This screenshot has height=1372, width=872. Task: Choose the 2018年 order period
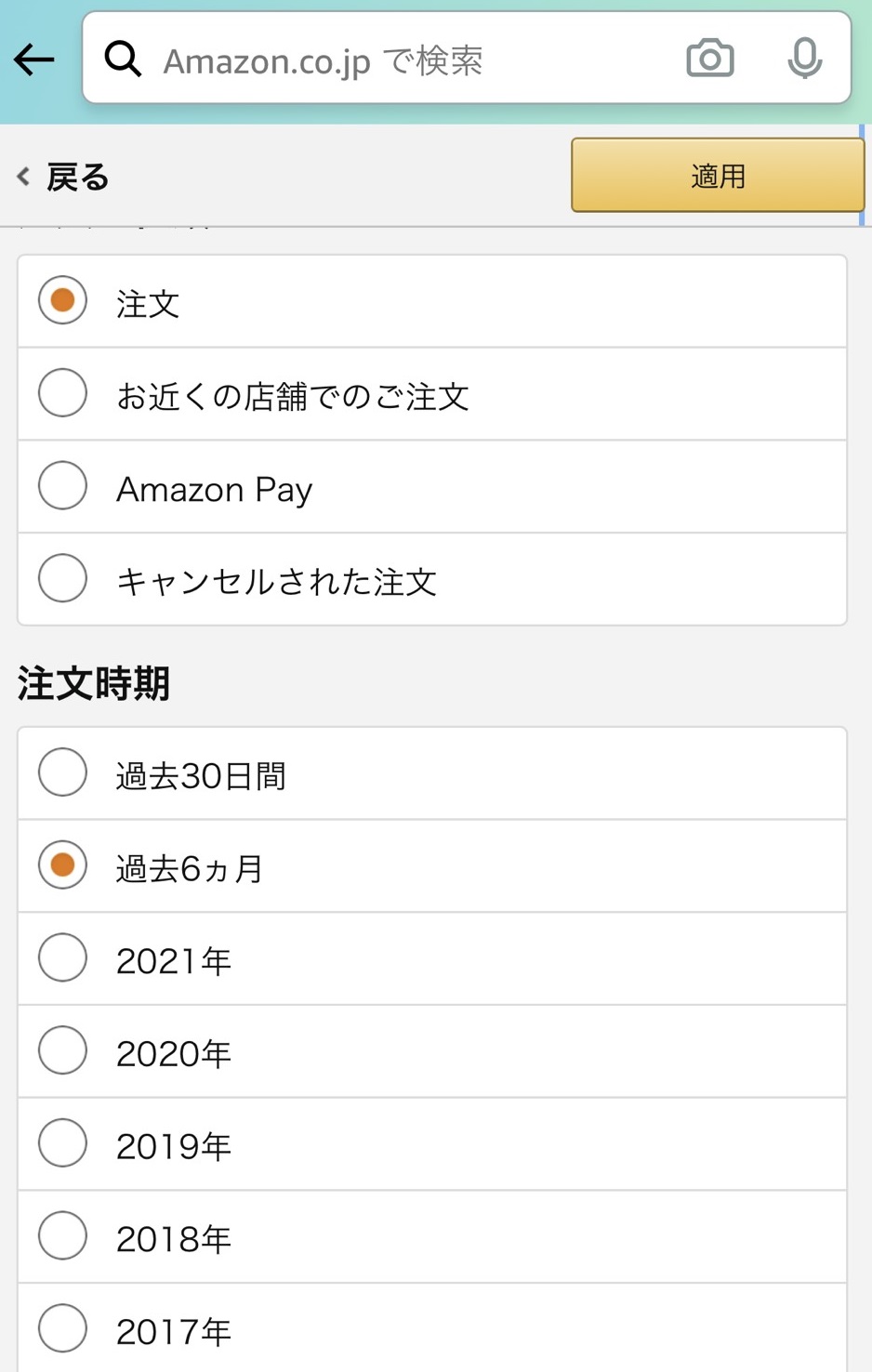point(62,1237)
